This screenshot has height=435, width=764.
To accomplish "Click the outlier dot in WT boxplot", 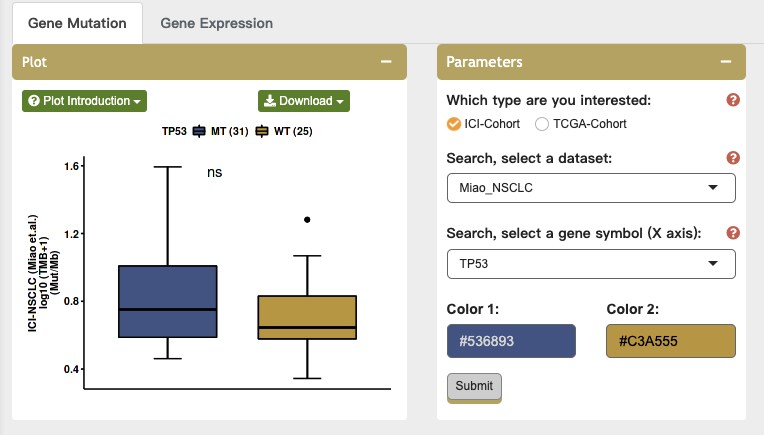I will (307, 219).
